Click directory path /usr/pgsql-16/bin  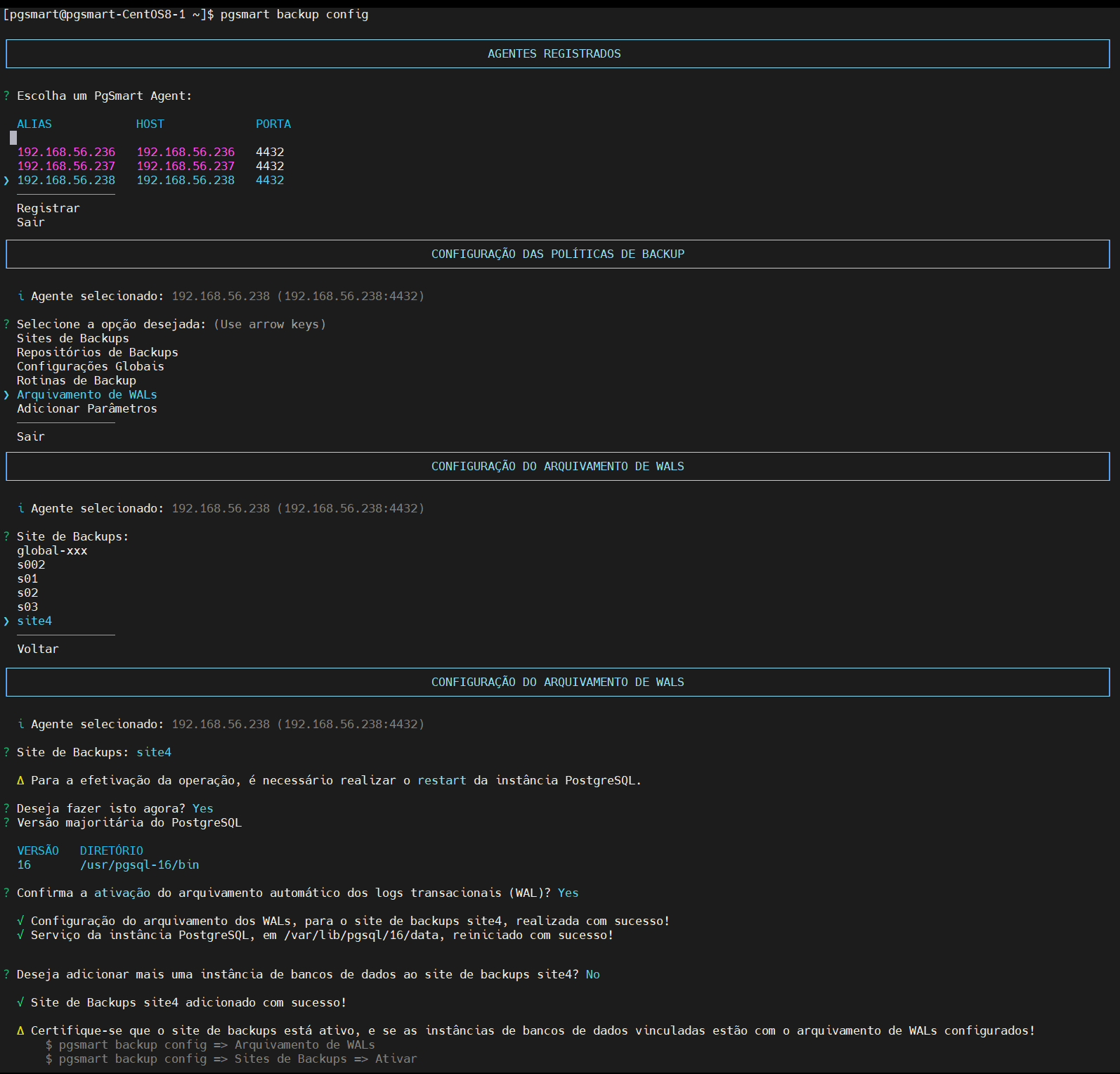pos(140,865)
